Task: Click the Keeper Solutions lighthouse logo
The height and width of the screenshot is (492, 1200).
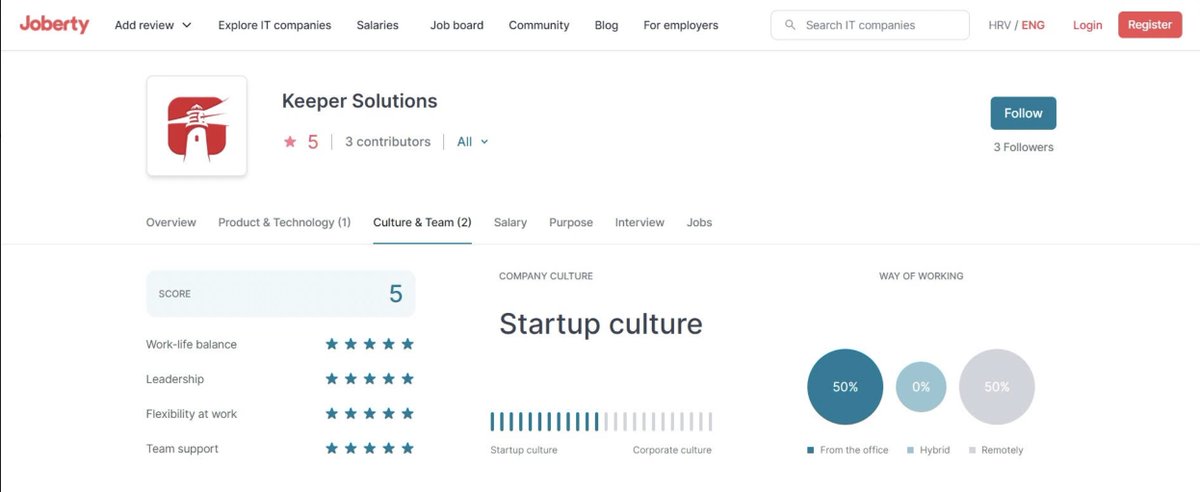Action: pyautogui.click(x=197, y=126)
